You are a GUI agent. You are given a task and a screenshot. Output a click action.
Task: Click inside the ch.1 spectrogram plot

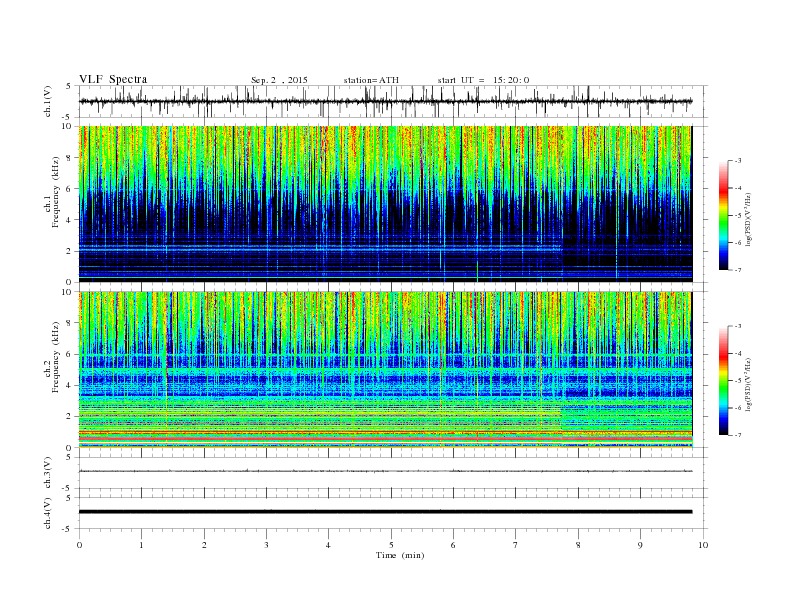[385, 204]
